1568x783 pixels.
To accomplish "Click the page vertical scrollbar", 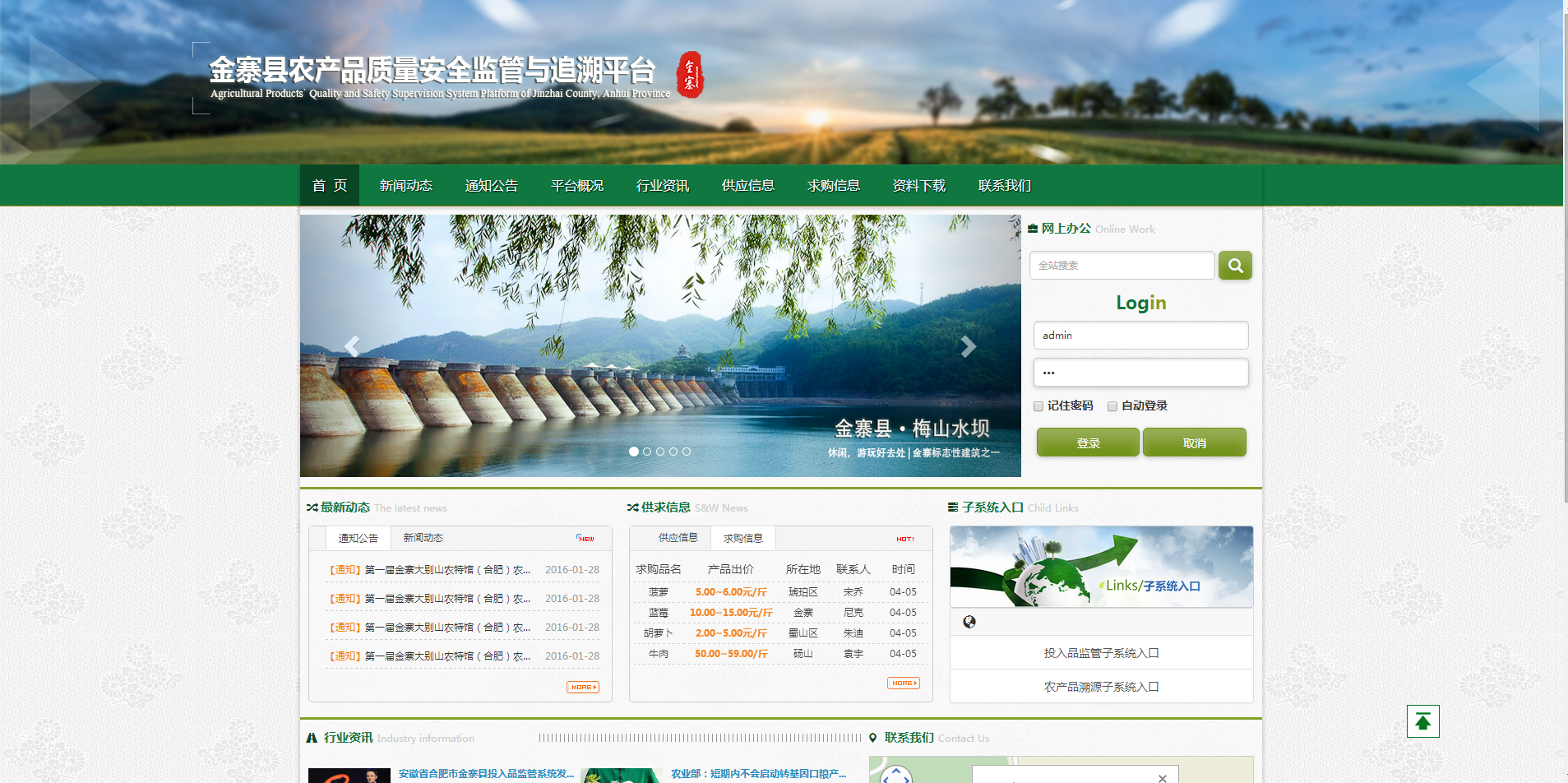I will click(1564, 247).
